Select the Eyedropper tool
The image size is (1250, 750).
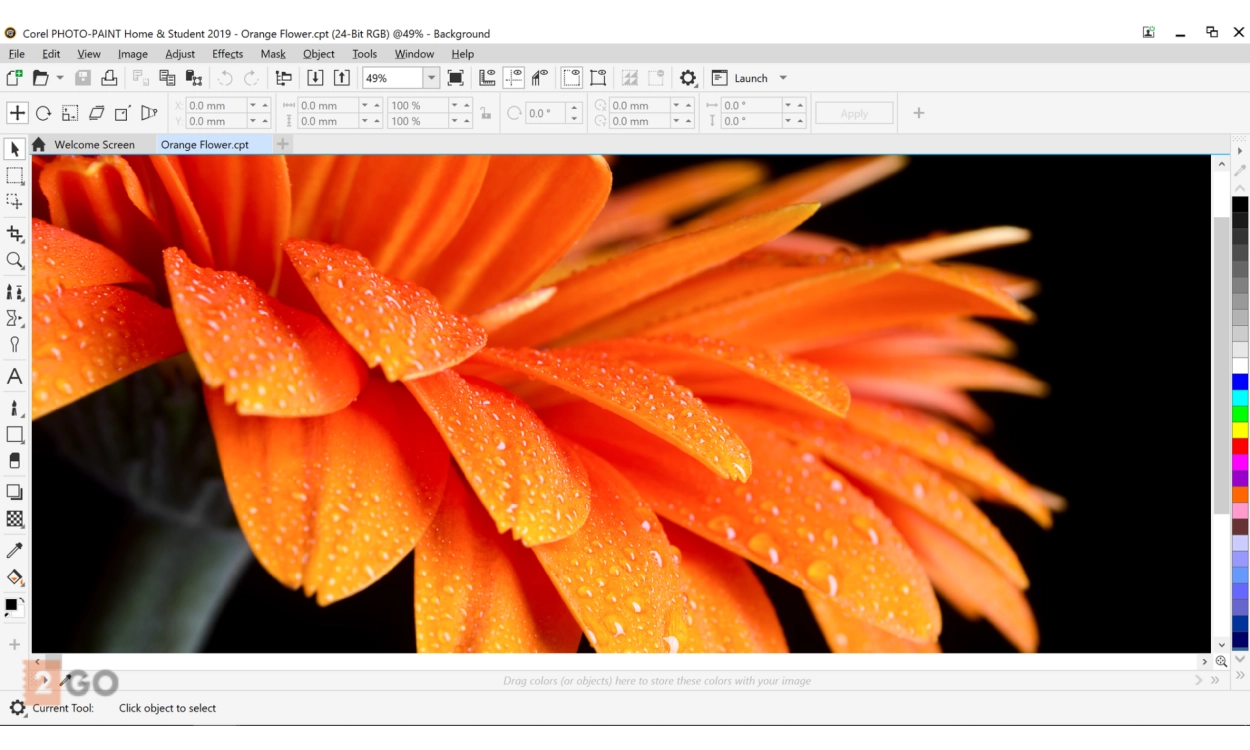tap(15, 550)
